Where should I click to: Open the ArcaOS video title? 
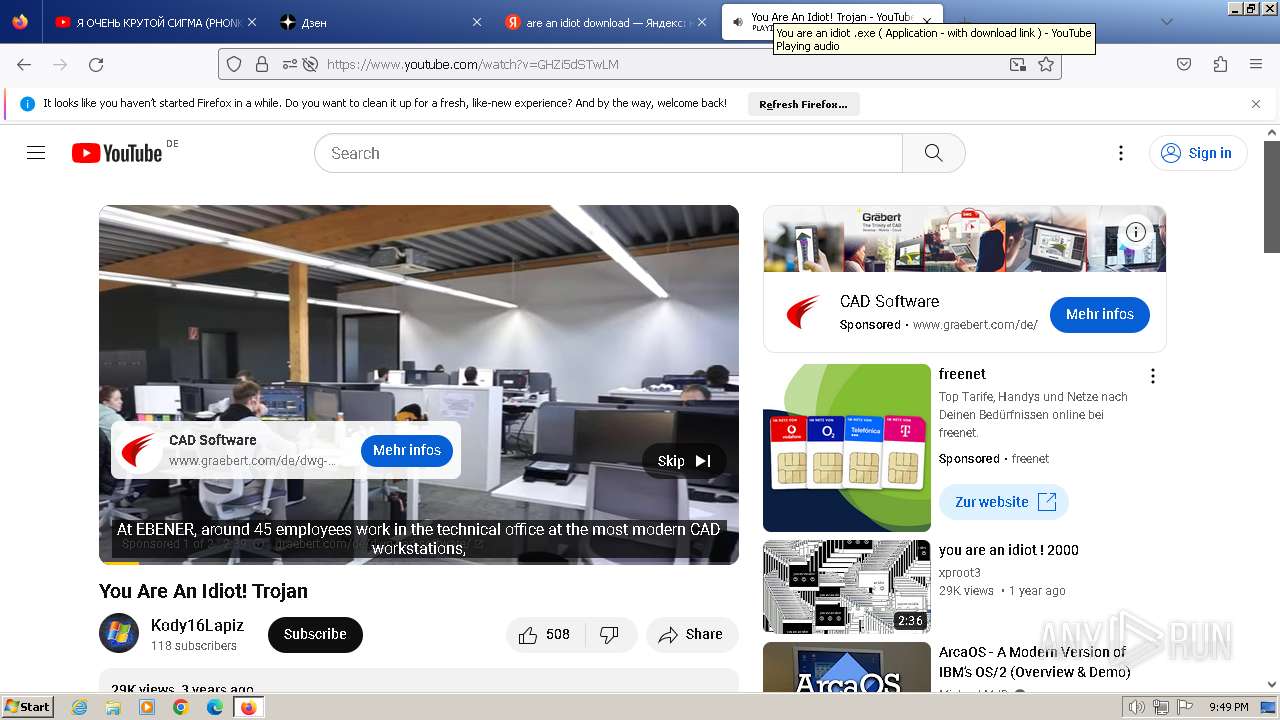tap(1033, 662)
